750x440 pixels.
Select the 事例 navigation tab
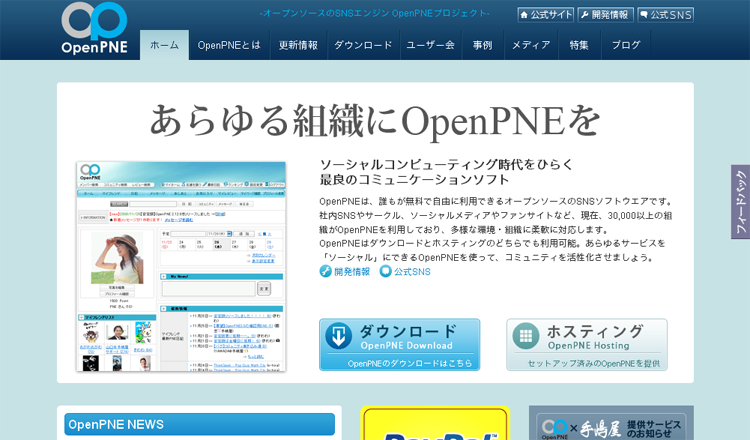click(x=482, y=45)
